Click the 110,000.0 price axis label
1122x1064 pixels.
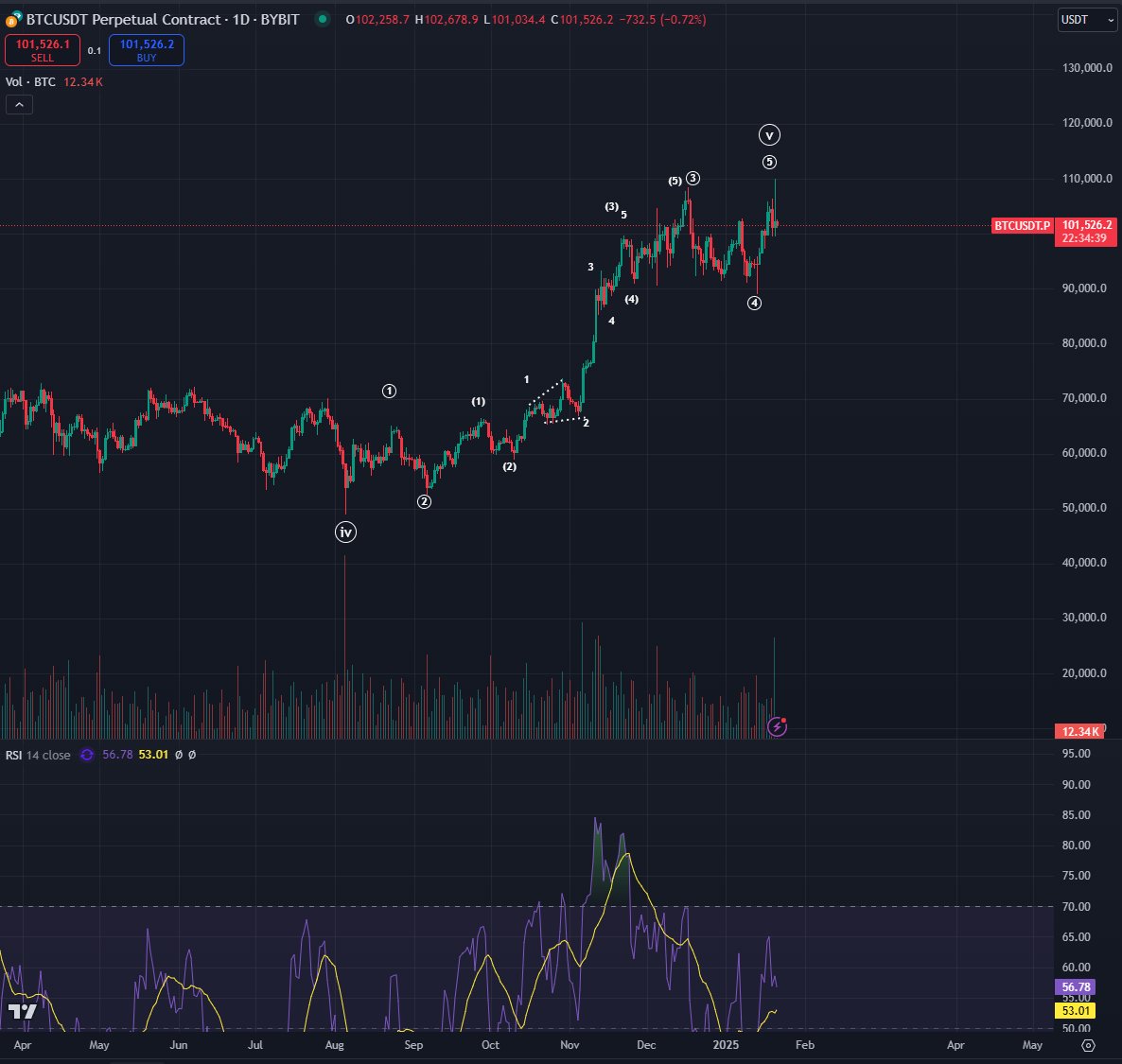(x=1088, y=179)
